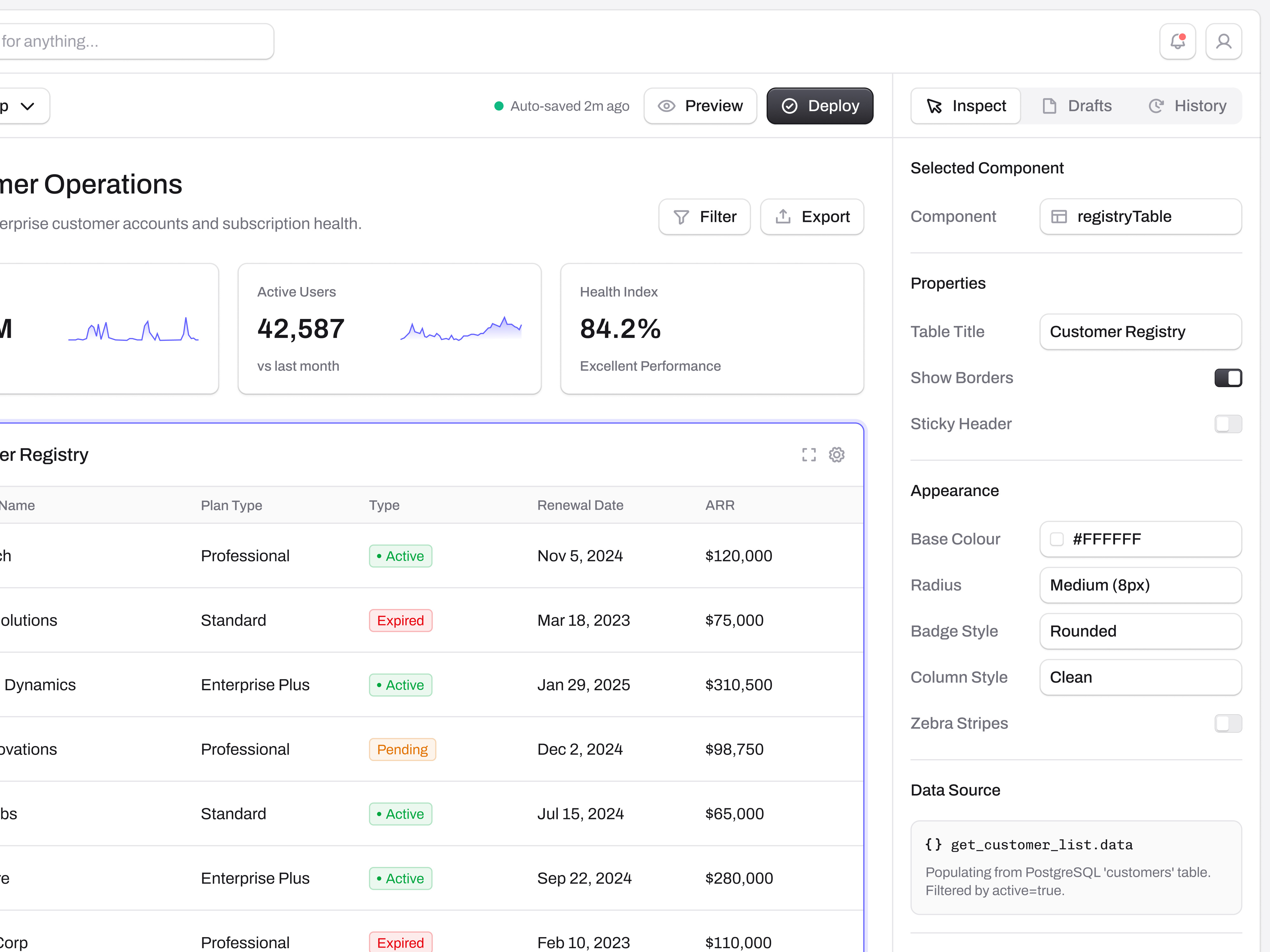Click the Active Users sparkline chart

[461, 329]
